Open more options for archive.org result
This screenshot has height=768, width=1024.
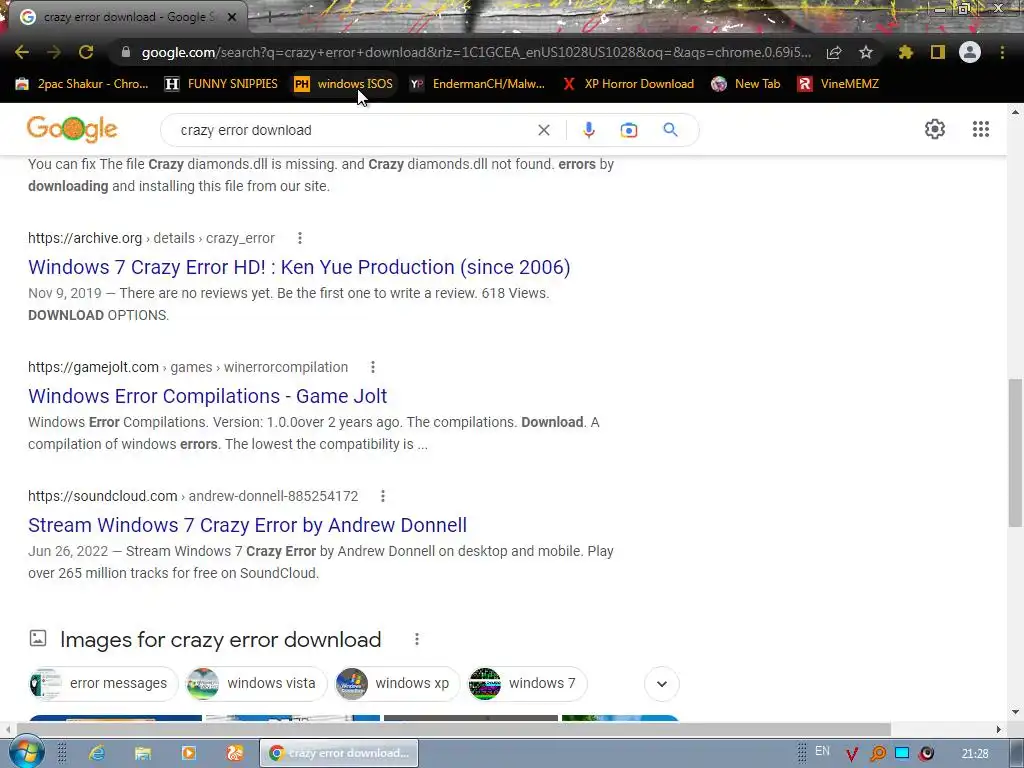[300, 238]
